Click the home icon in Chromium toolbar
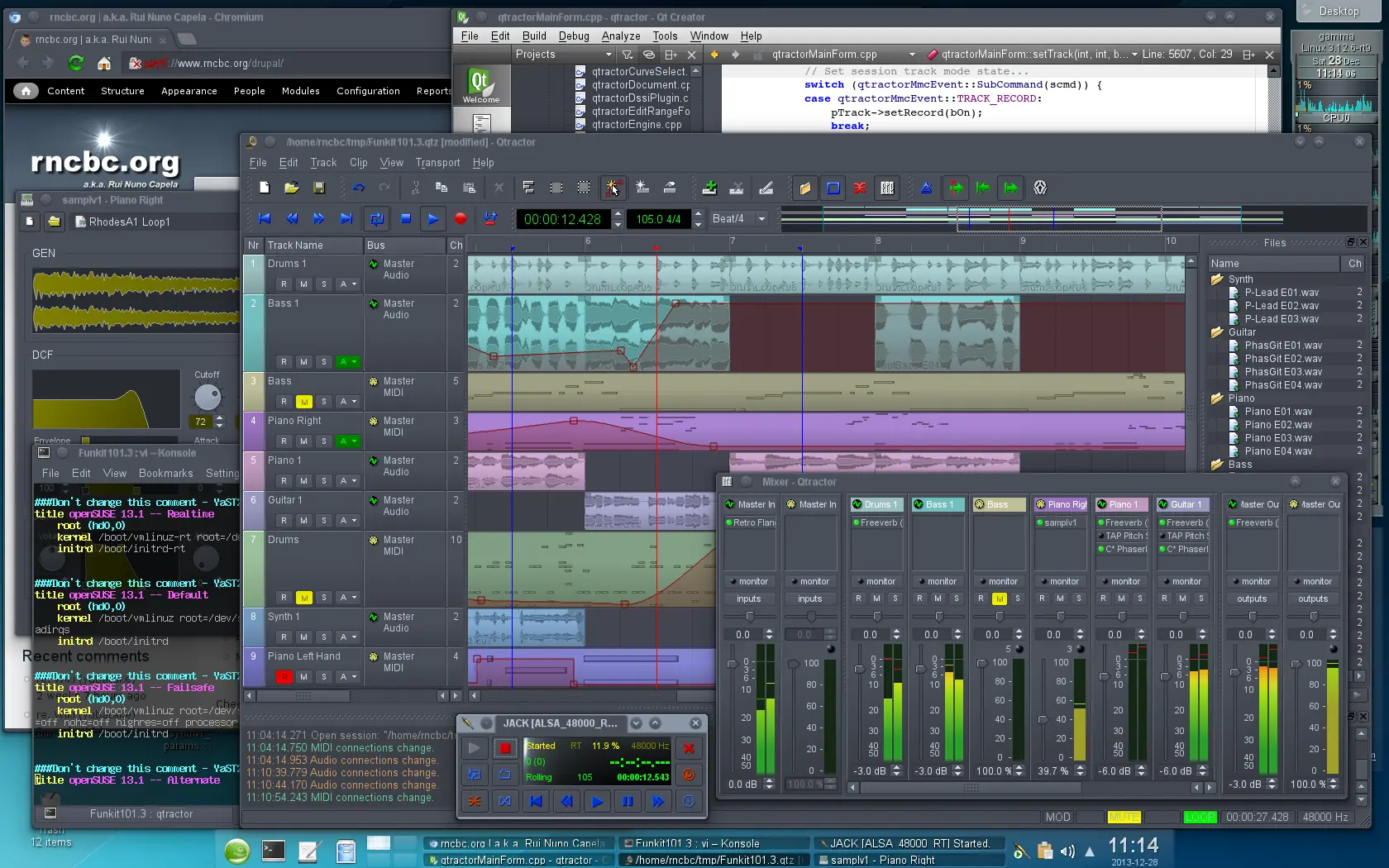Viewport: 1389px width, 868px height. (x=104, y=64)
